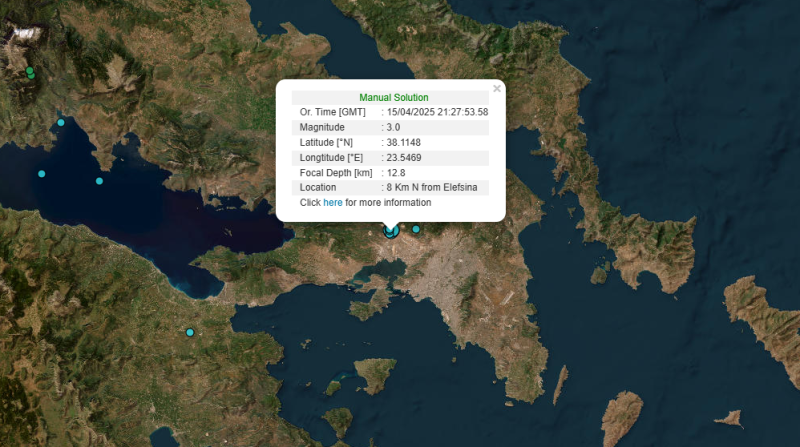This screenshot has width=800, height=447.
Task: Click the Focal Depth value 12.8
Action: pyautogui.click(x=396, y=173)
